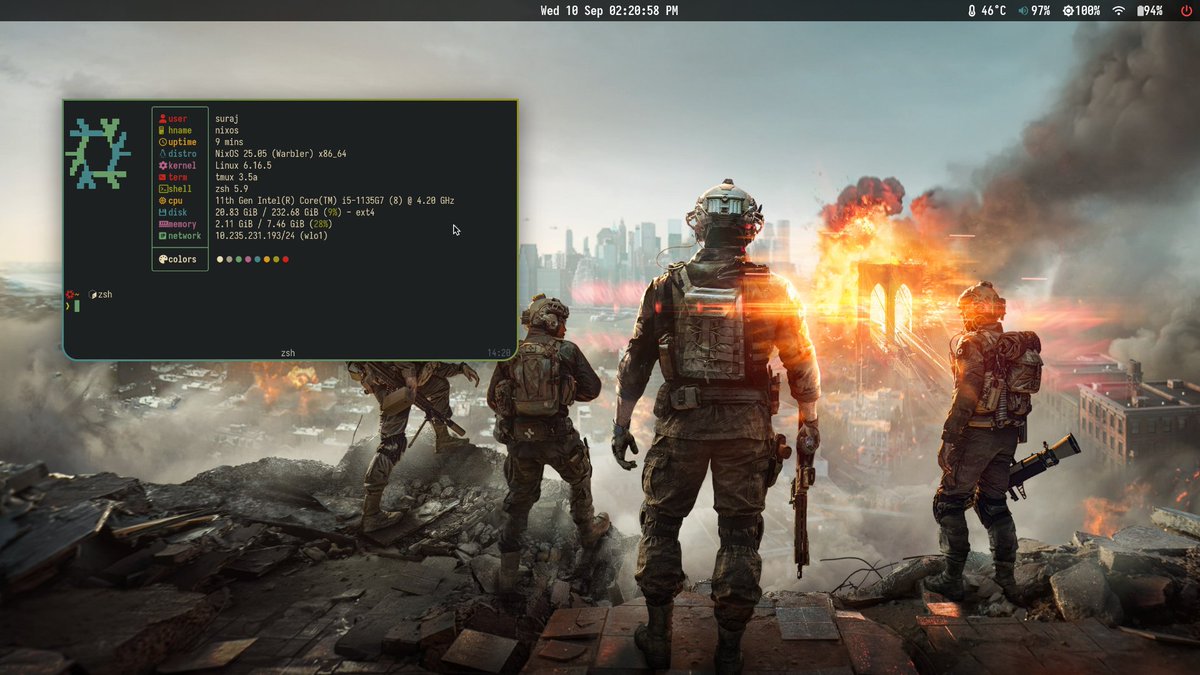Click the term icon in fetch list

click(162, 177)
